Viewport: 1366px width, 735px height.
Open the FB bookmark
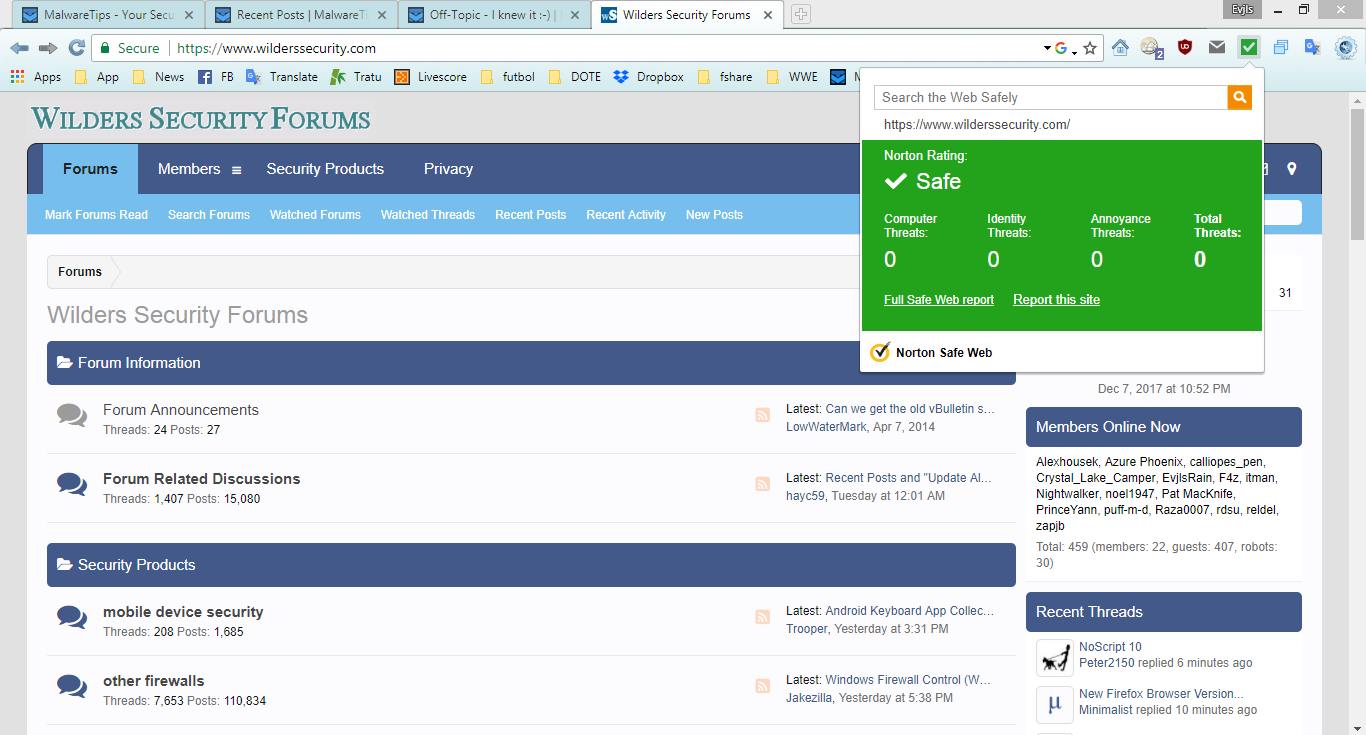(x=215, y=77)
